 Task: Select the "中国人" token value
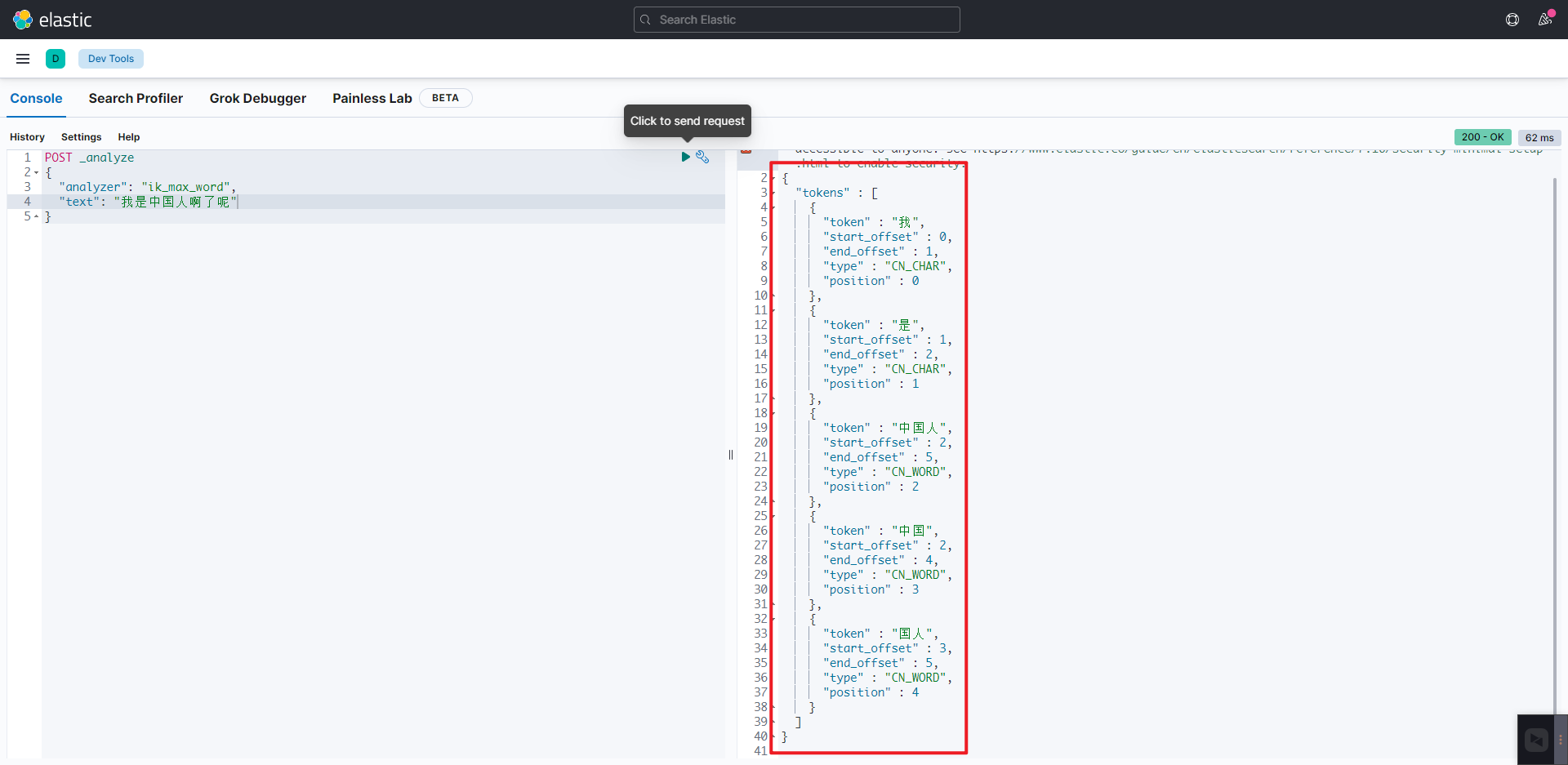tap(919, 428)
